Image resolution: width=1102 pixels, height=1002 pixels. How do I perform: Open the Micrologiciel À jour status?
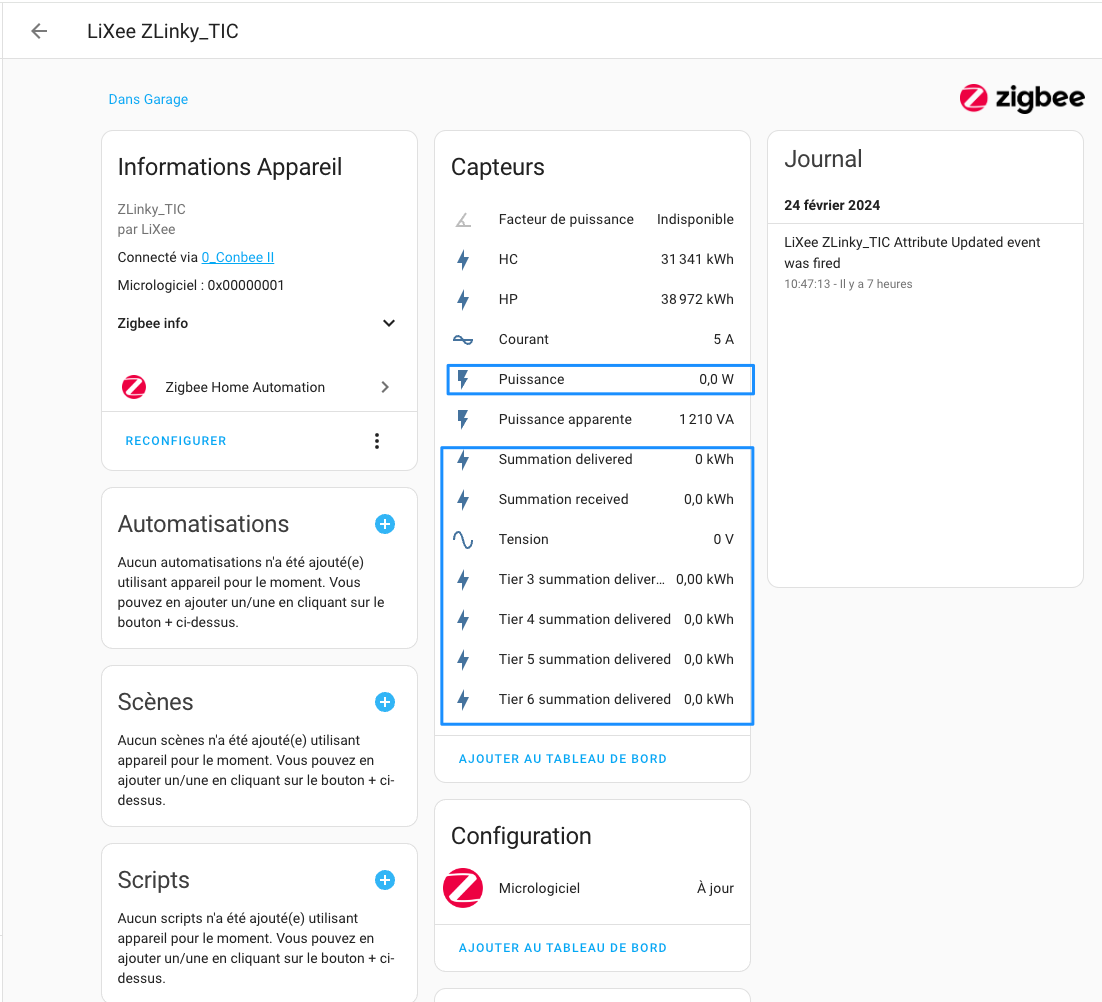pos(715,888)
